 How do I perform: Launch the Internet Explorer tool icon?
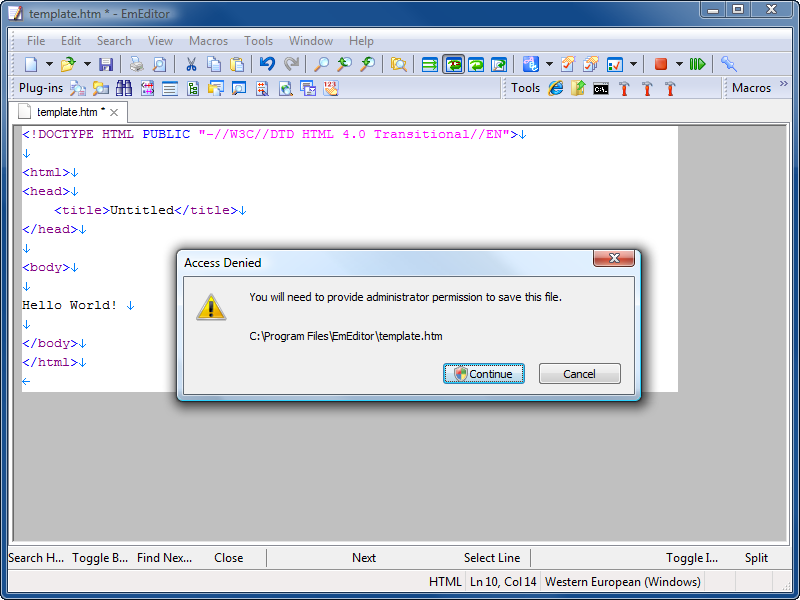coord(556,88)
